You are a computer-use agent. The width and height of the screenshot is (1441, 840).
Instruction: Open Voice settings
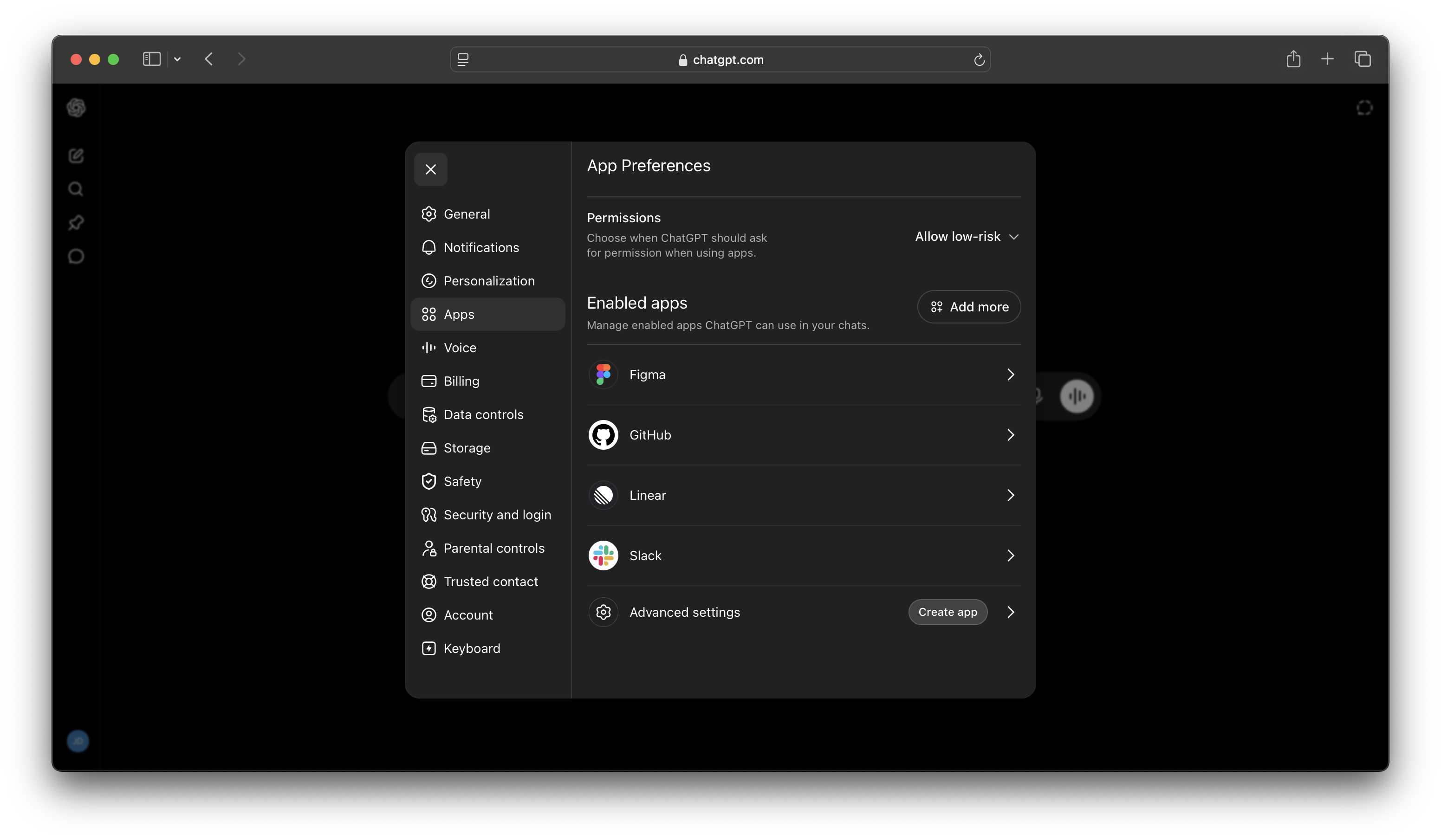coord(488,348)
